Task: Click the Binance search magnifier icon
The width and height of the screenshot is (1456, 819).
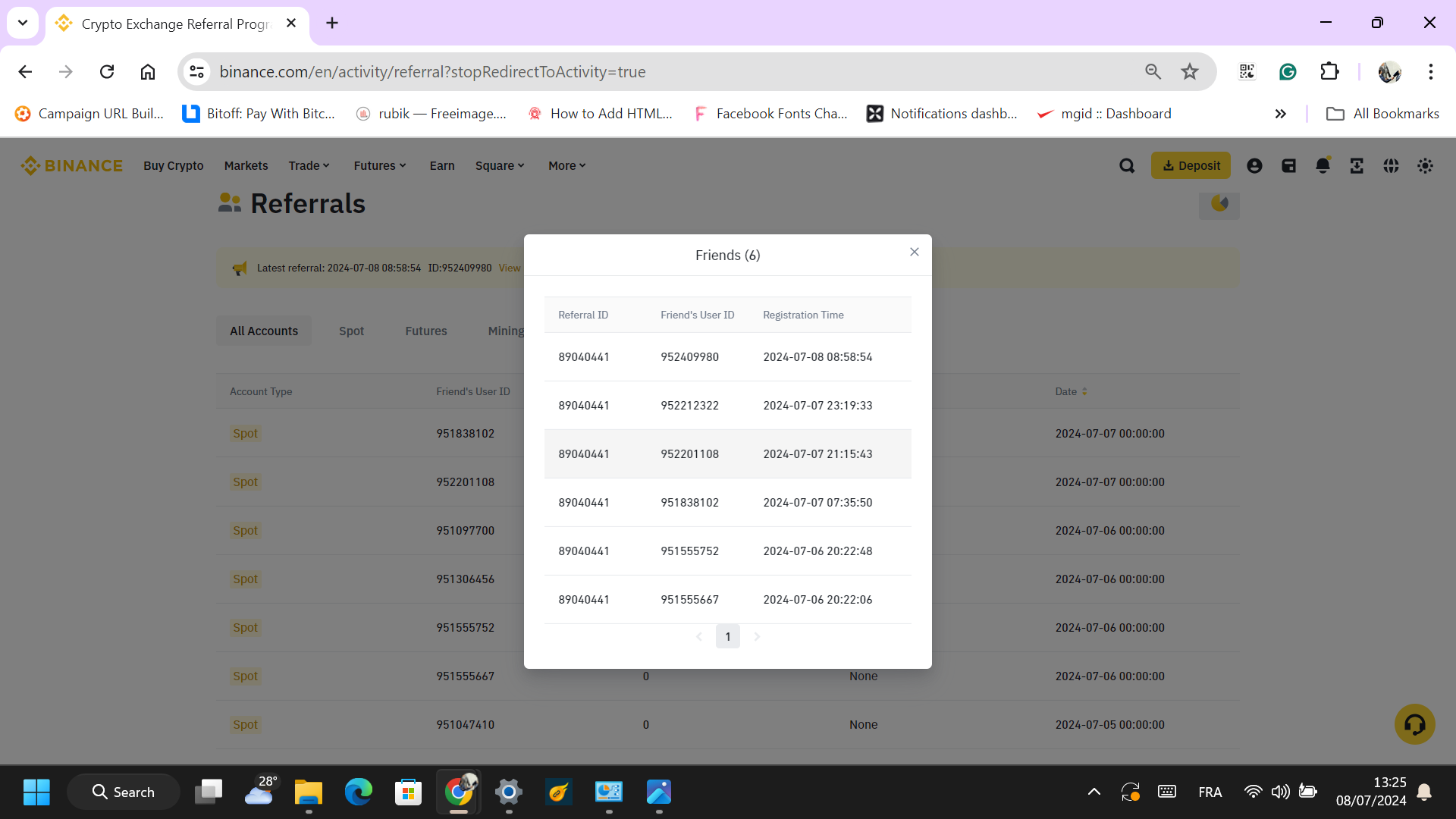Action: 1127,165
